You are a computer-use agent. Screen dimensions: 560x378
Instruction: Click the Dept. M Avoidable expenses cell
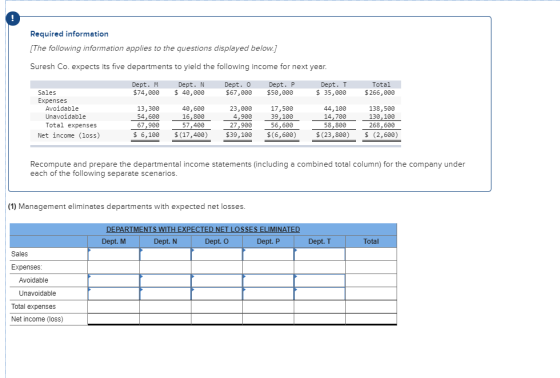114,280
